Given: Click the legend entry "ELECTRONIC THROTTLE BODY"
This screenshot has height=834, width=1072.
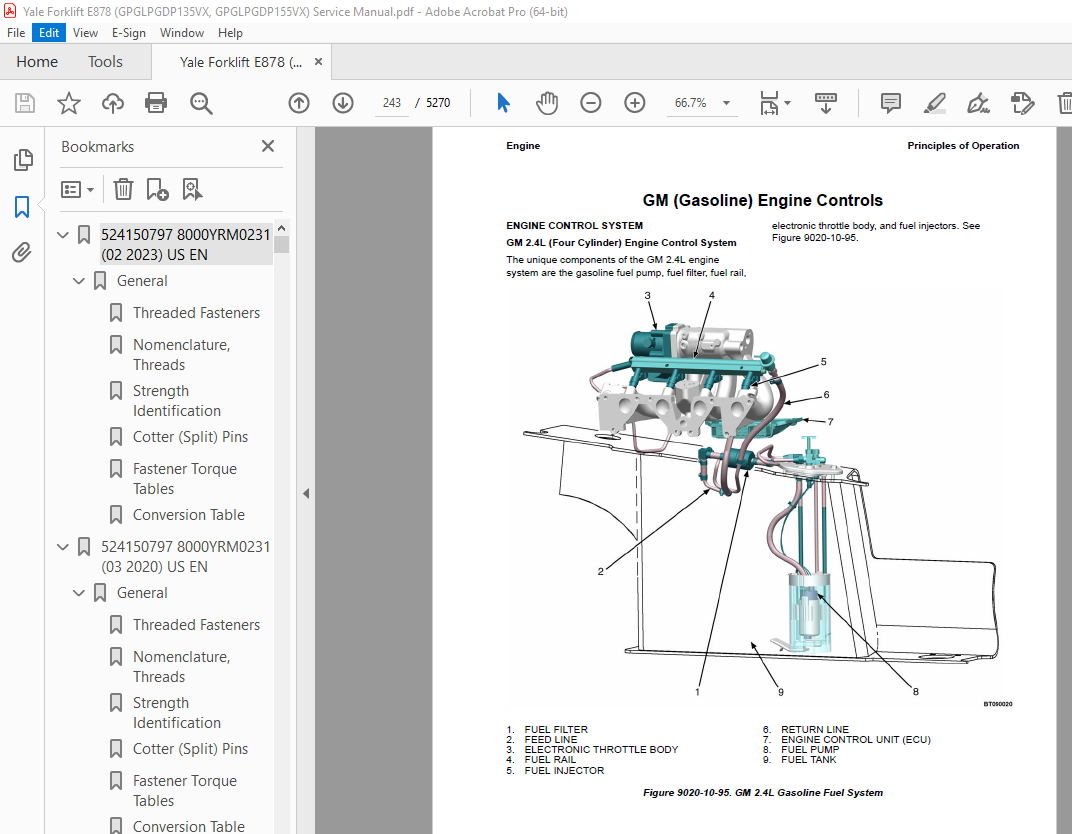Looking at the screenshot, I should click(601, 749).
